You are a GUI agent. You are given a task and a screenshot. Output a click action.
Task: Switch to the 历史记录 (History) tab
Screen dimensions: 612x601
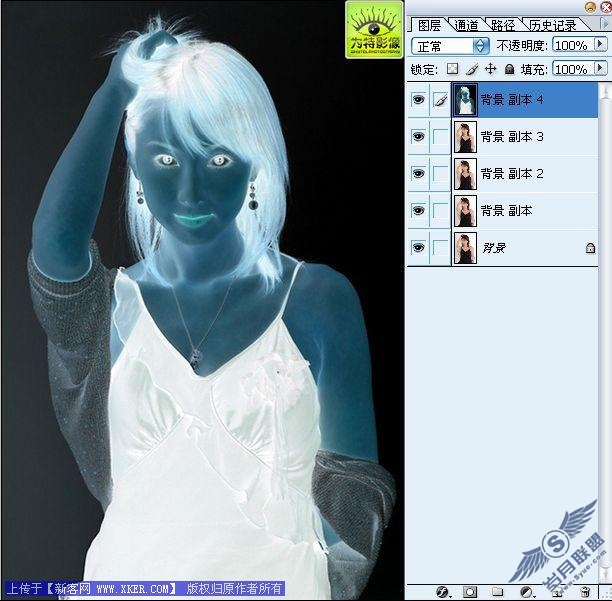click(553, 25)
